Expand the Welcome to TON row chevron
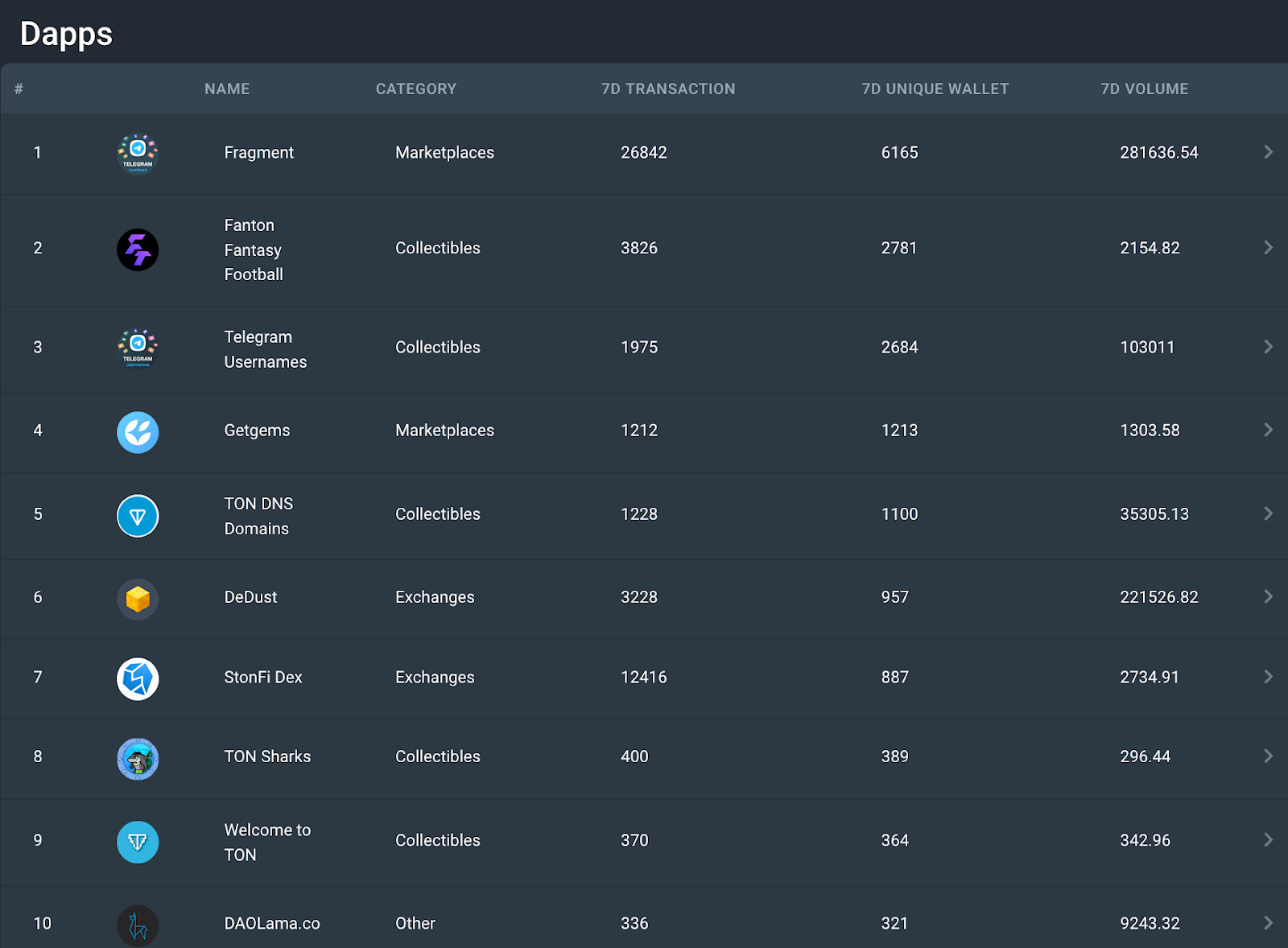This screenshot has width=1288, height=948. pyautogui.click(x=1268, y=839)
